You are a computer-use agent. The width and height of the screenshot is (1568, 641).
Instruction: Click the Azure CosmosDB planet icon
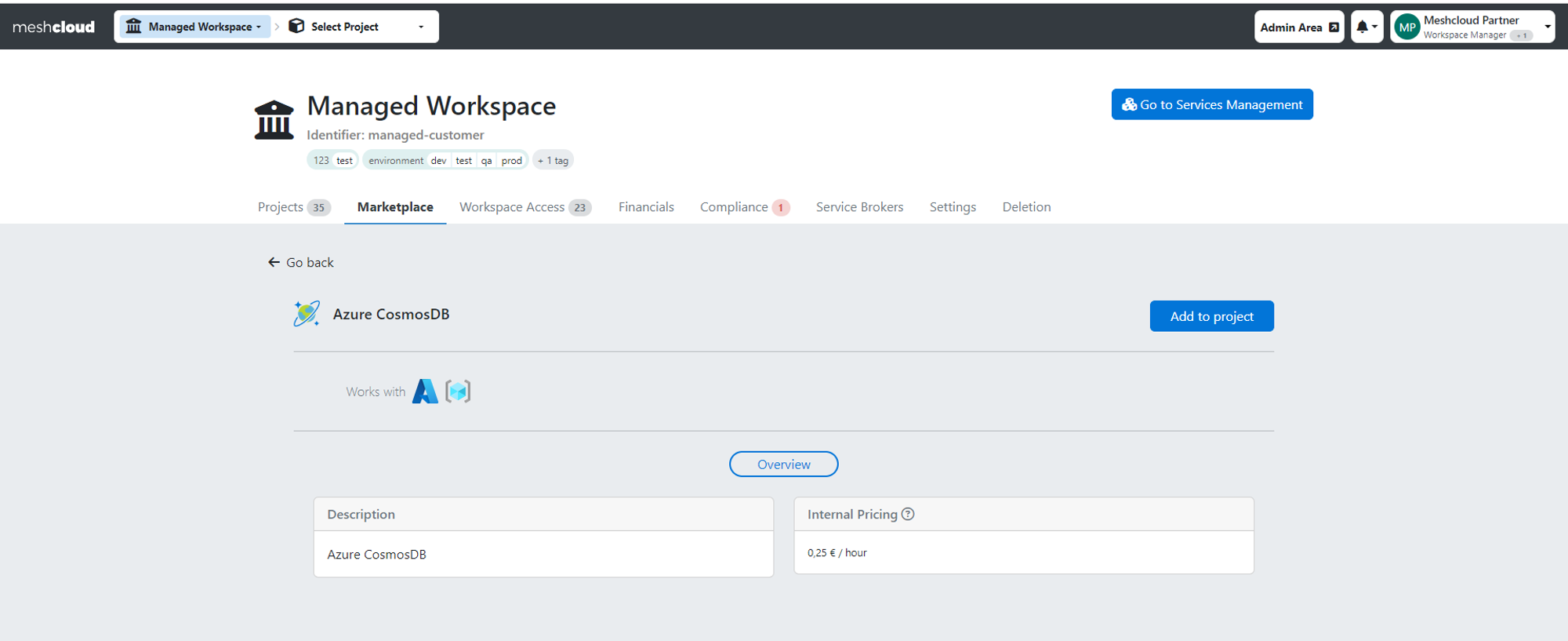tap(307, 313)
